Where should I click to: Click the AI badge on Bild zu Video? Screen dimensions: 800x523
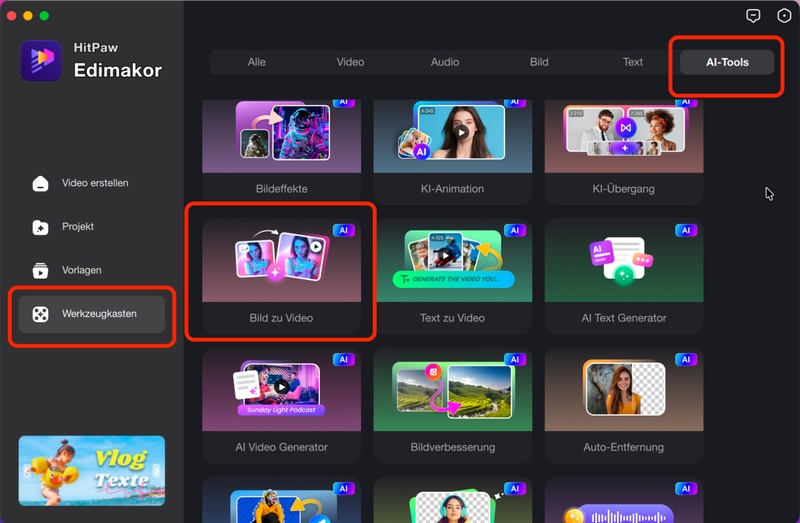point(343,230)
